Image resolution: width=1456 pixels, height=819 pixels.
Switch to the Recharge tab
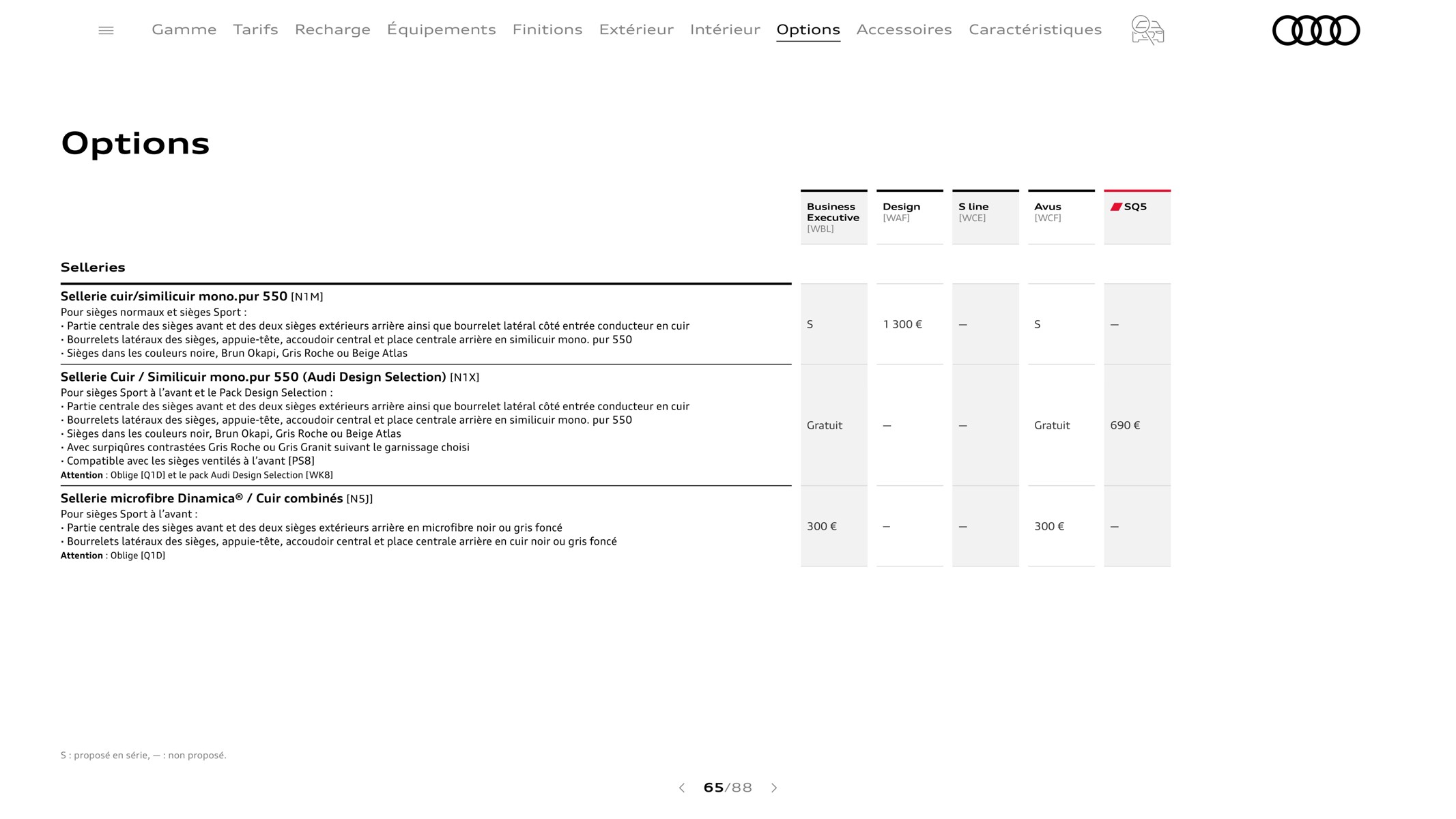(x=332, y=29)
